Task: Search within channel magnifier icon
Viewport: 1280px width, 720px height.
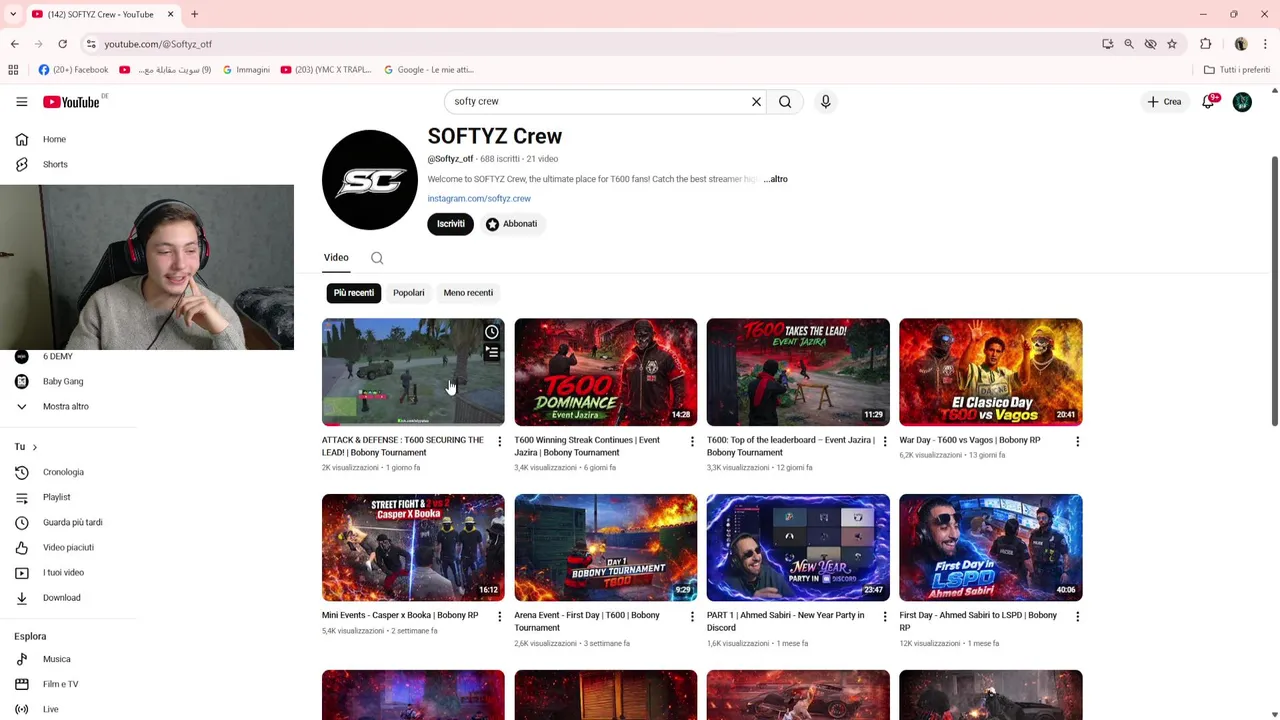Action: [x=377, y=258]
